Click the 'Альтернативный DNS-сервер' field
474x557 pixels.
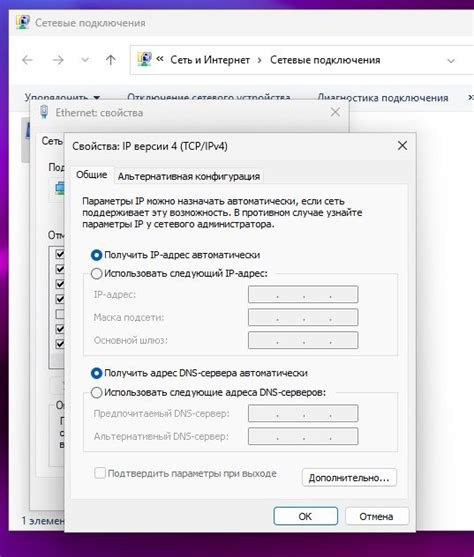pos(303,436)
